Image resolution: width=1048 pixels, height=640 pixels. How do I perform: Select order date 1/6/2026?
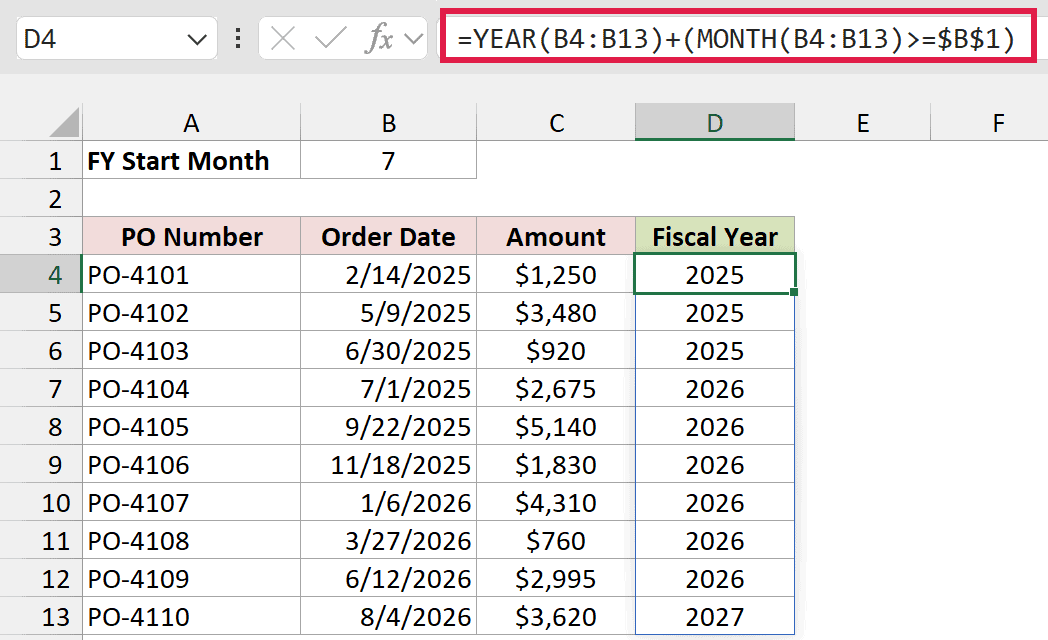tap(388, 502)
